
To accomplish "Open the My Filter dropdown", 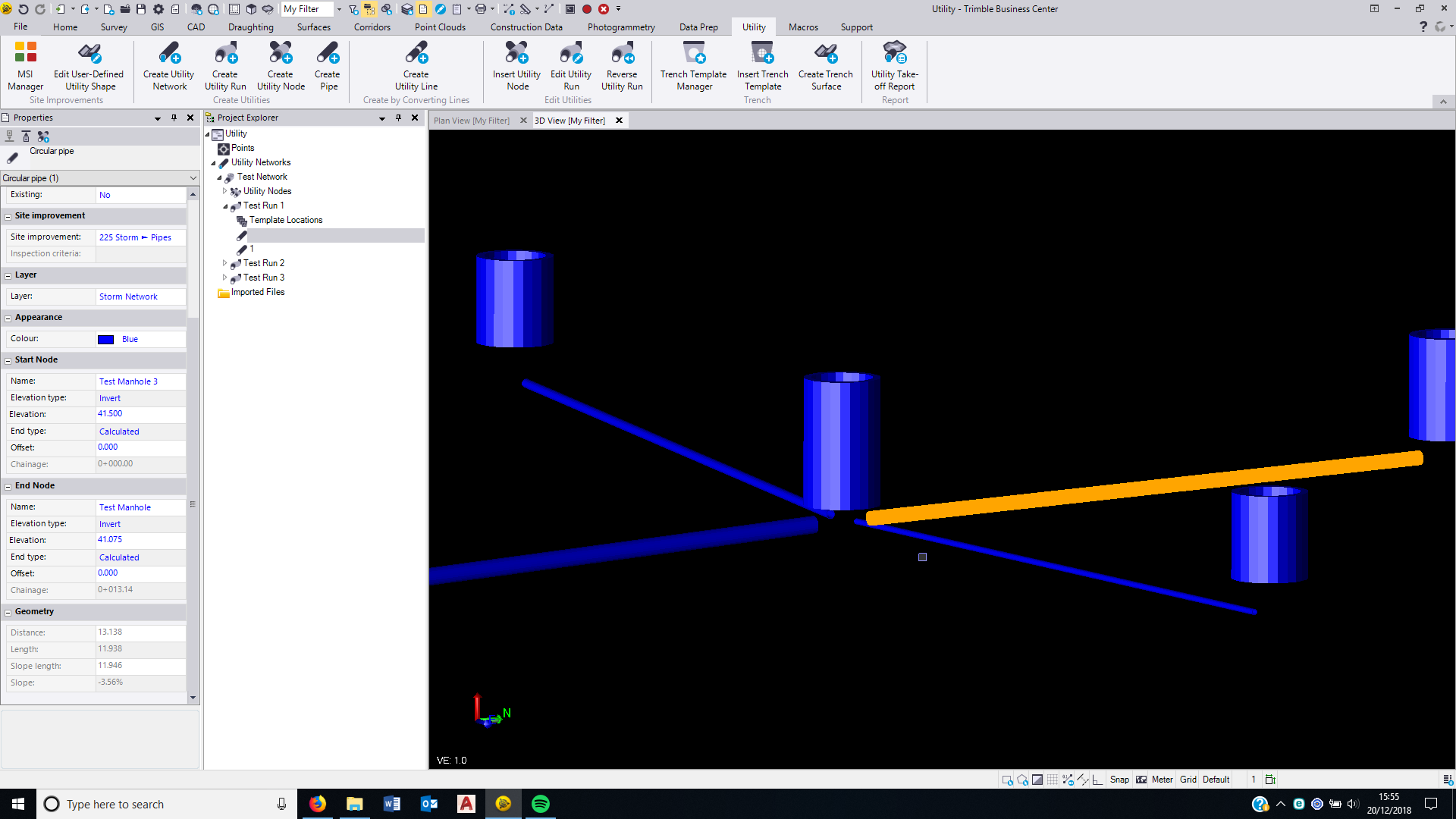I will point(338,9).
